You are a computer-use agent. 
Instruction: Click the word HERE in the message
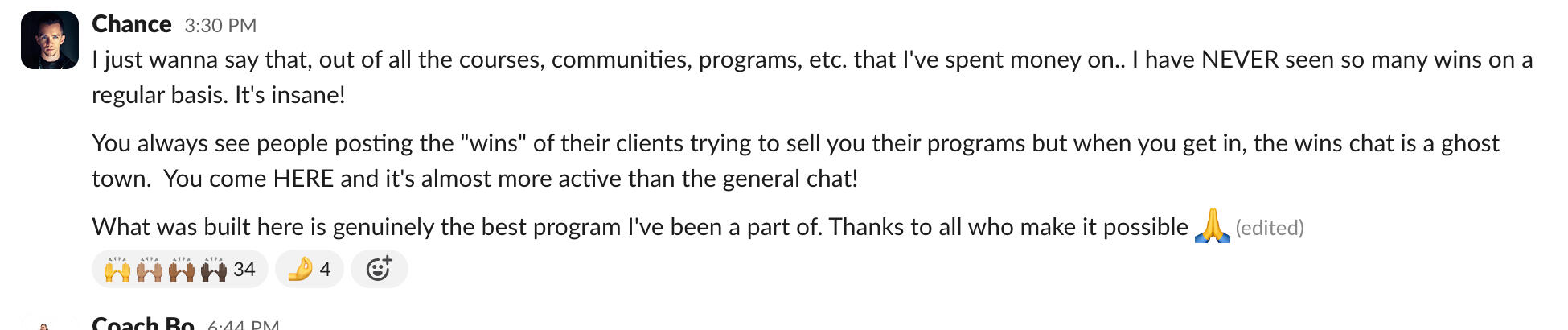(303, 179)
